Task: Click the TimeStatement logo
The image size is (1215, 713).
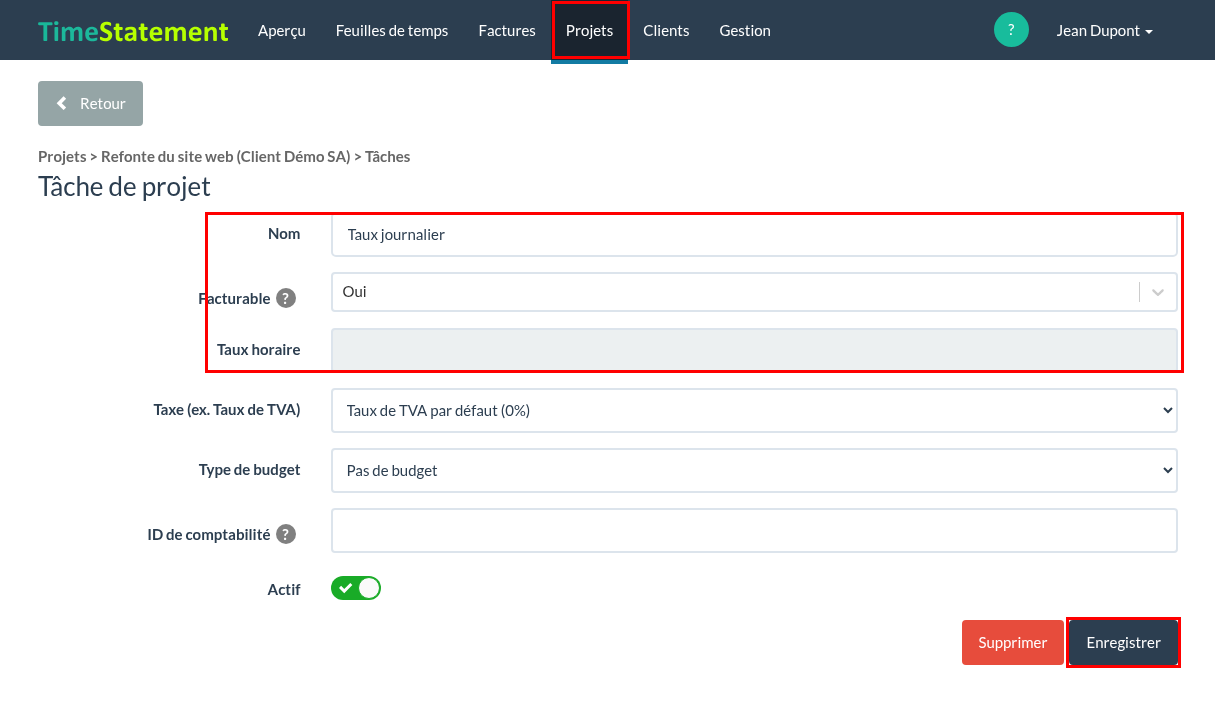Action: (x=133, y=31)
